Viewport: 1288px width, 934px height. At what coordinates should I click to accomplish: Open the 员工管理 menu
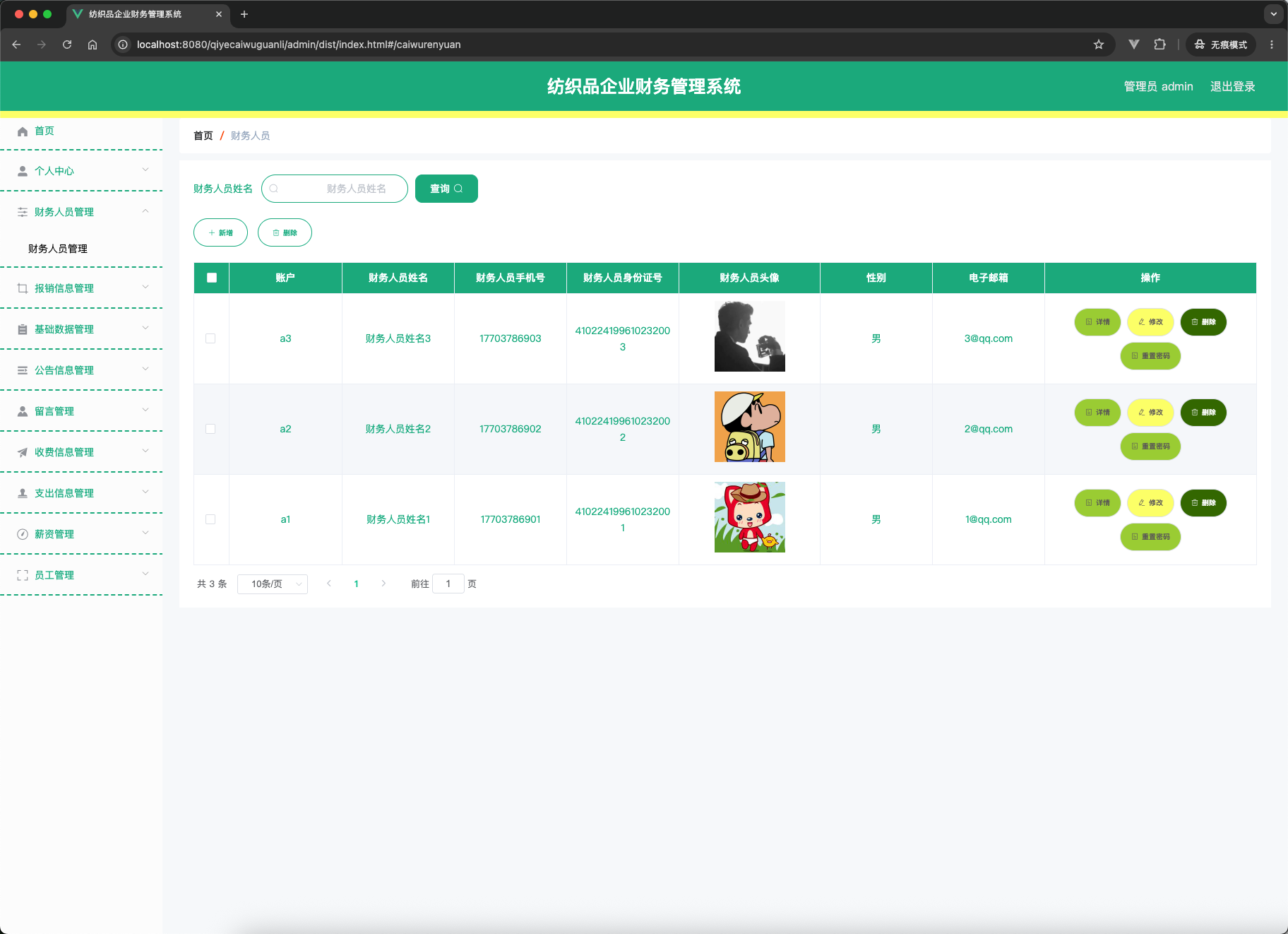click(81, 575)
